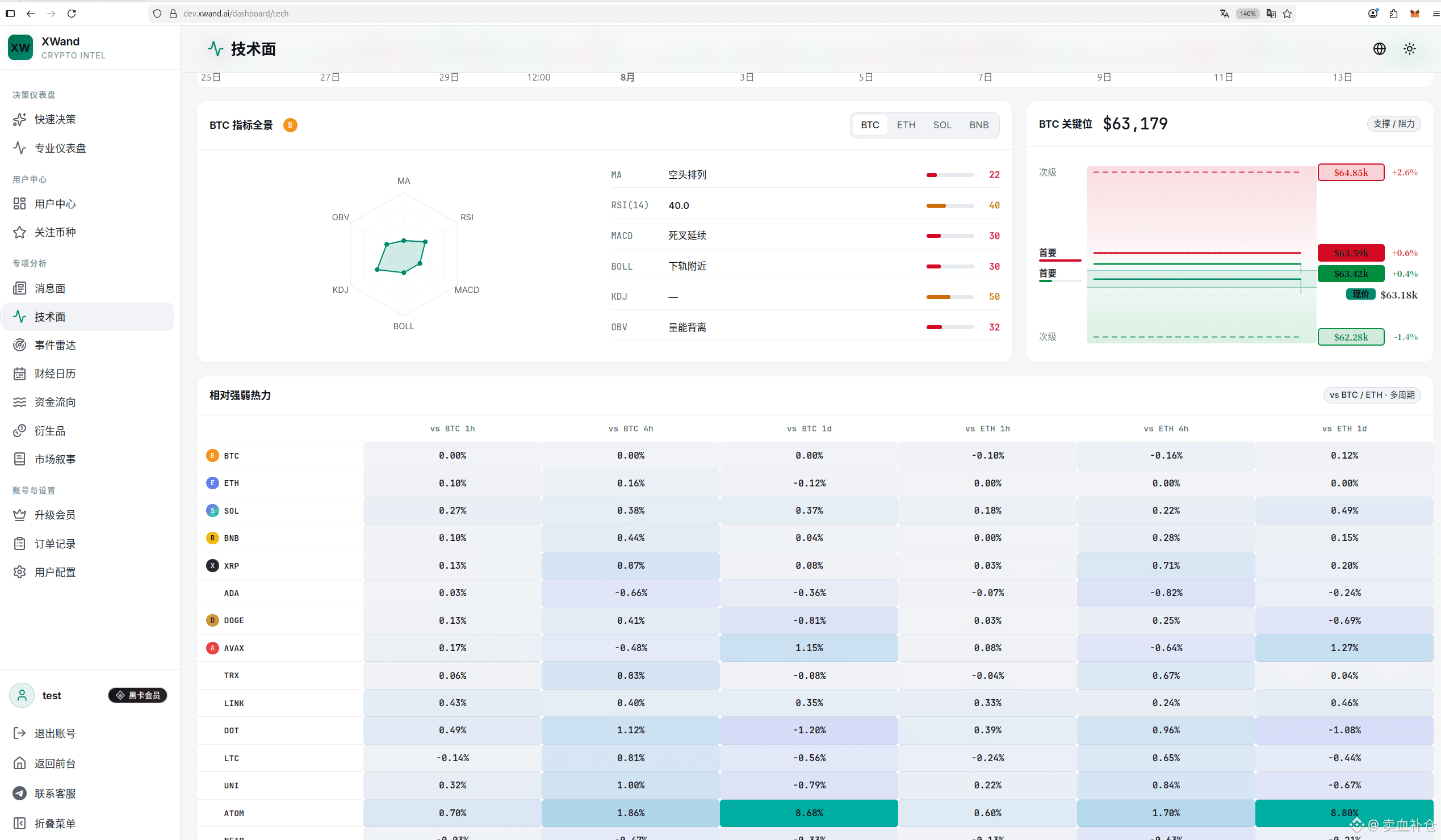This screenshot has height=840, width=1441.
Task: Open 专业仪表盘 in the sidebar
Action: (89, 148)
